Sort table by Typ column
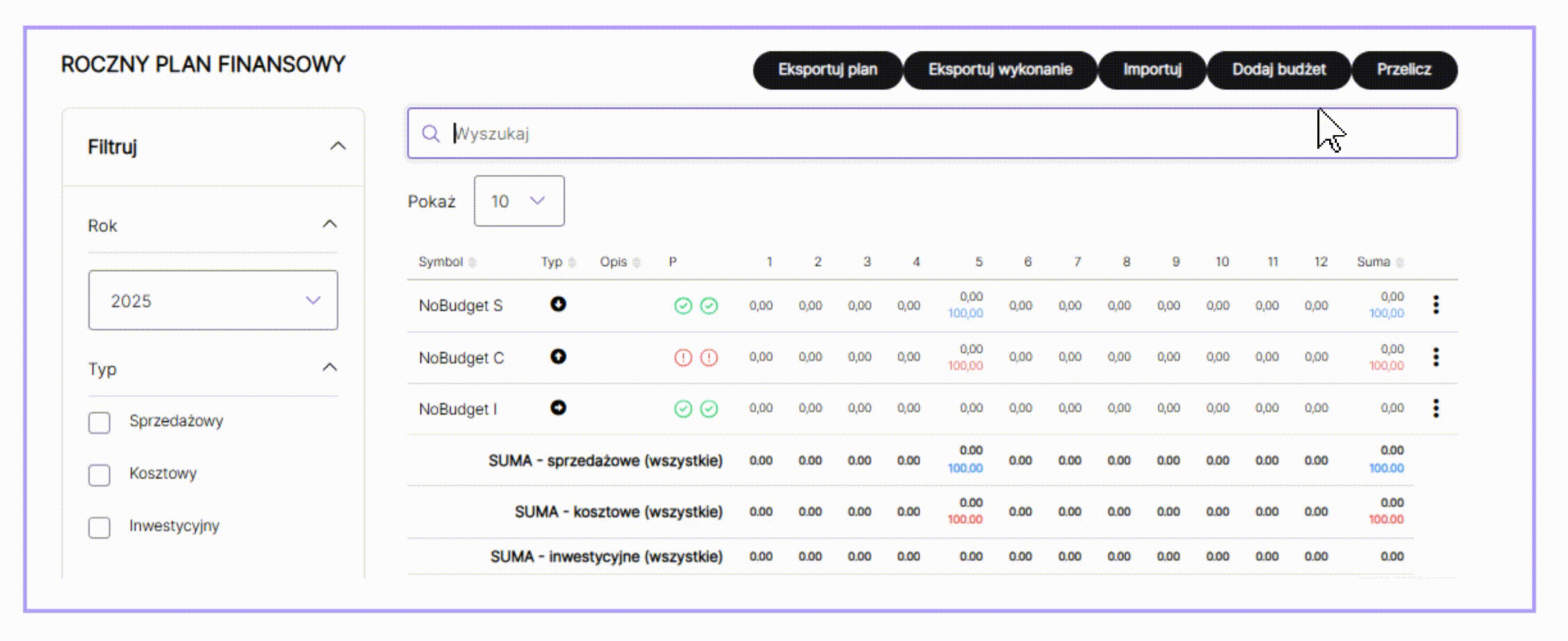This screenshot has width=1568, height=641. tap(558, 262)
